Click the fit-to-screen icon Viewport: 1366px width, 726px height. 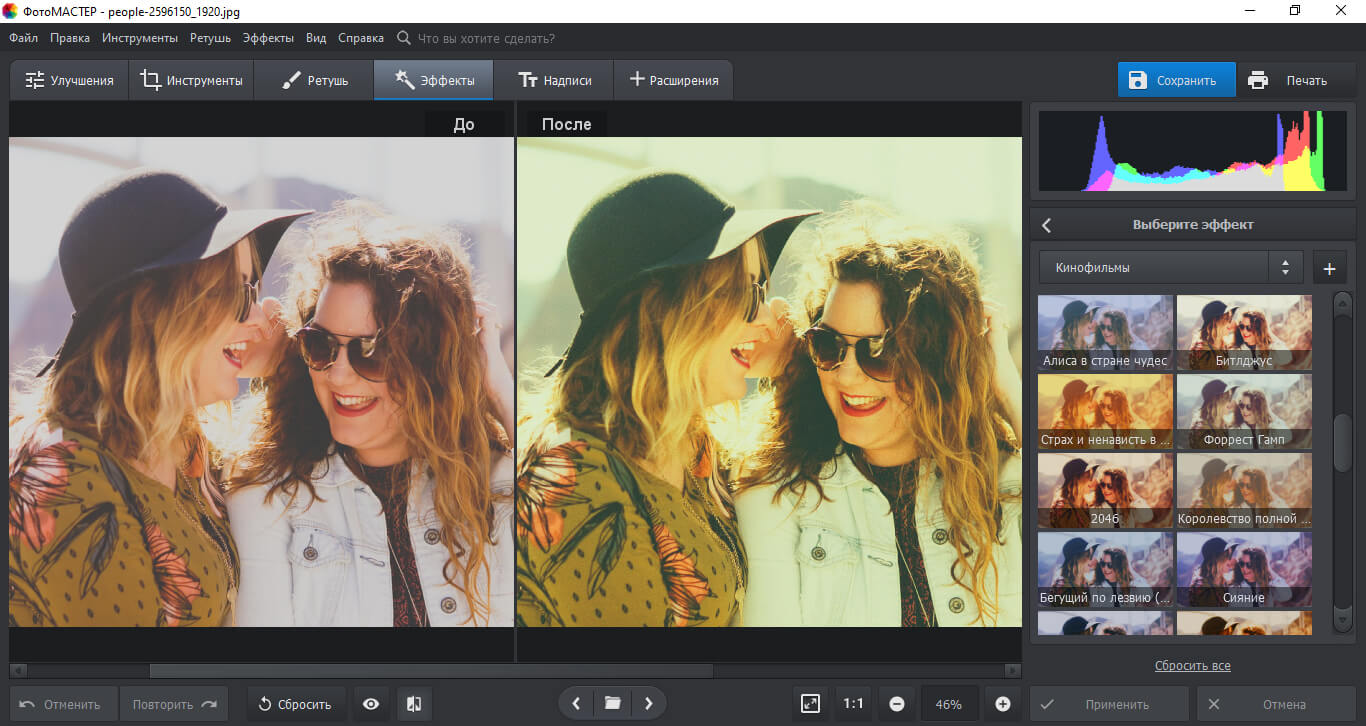point(811,704)
